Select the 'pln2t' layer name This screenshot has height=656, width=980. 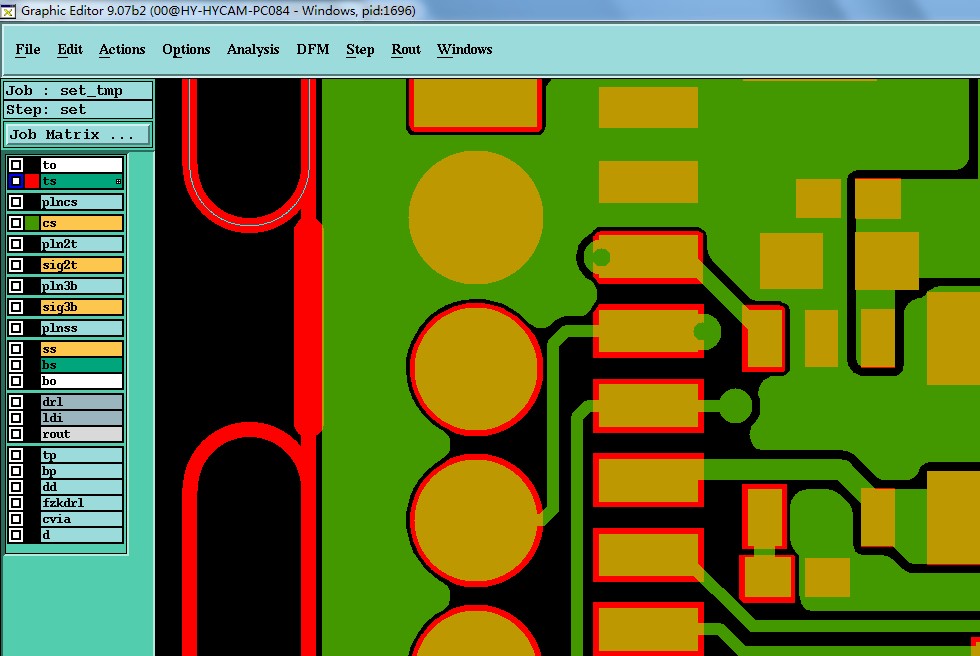point(81,244)
